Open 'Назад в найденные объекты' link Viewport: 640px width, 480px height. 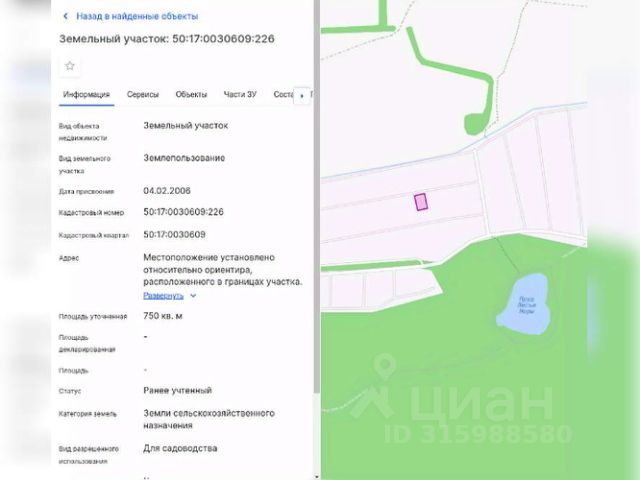137,16
